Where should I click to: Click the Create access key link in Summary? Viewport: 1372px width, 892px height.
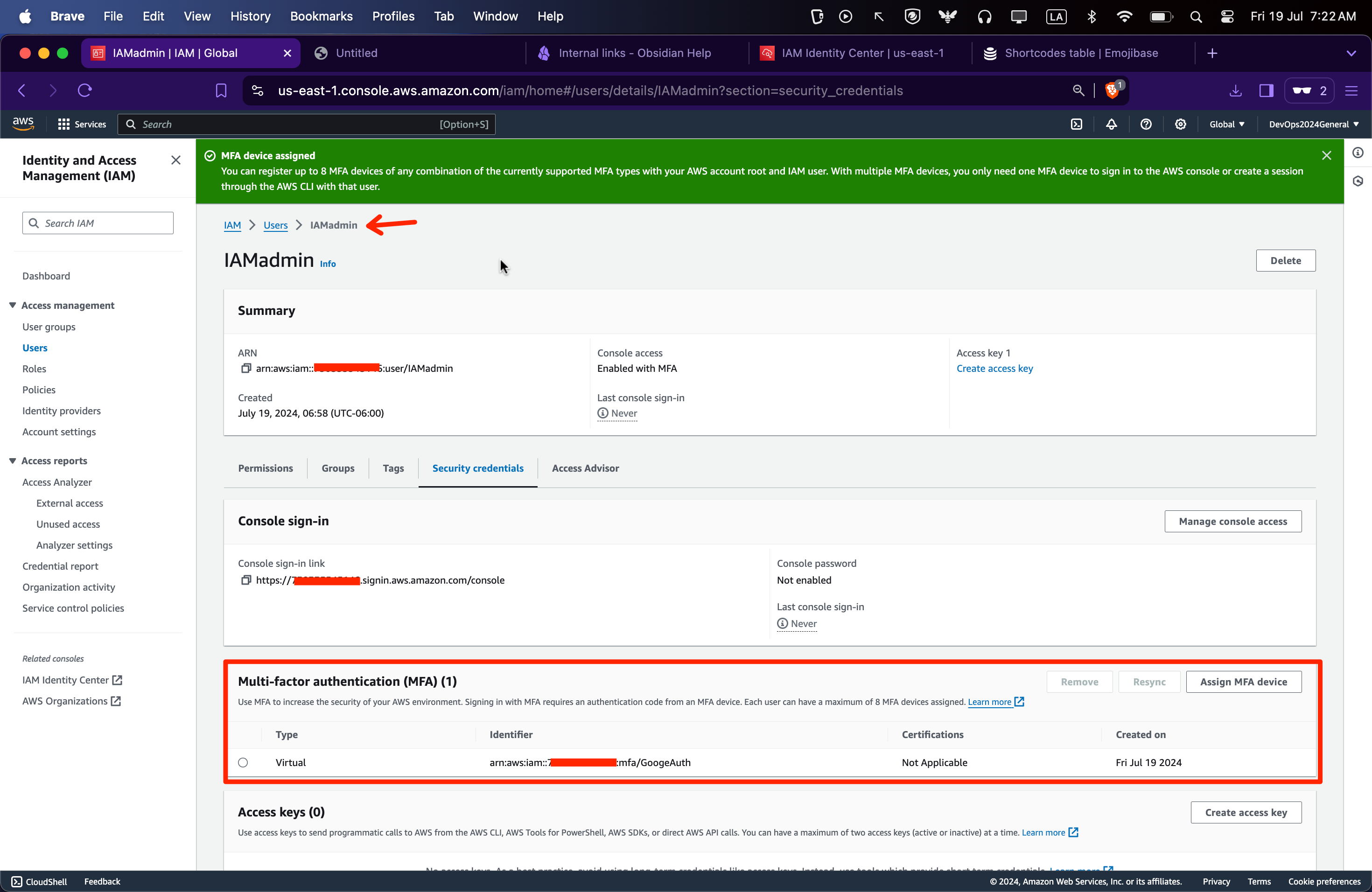(x=994, y=368)
